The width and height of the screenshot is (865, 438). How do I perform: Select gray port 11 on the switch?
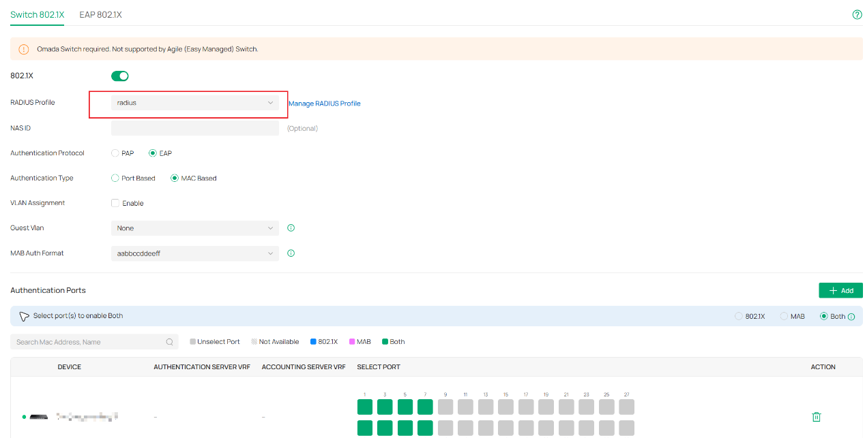pyautogui.click(x=465, y=407)
